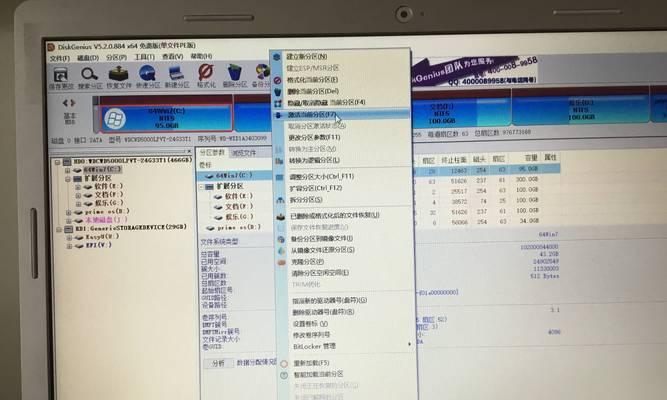Expand the 文档(F:) tree node
667x400 pixels.
coord(78,196)
